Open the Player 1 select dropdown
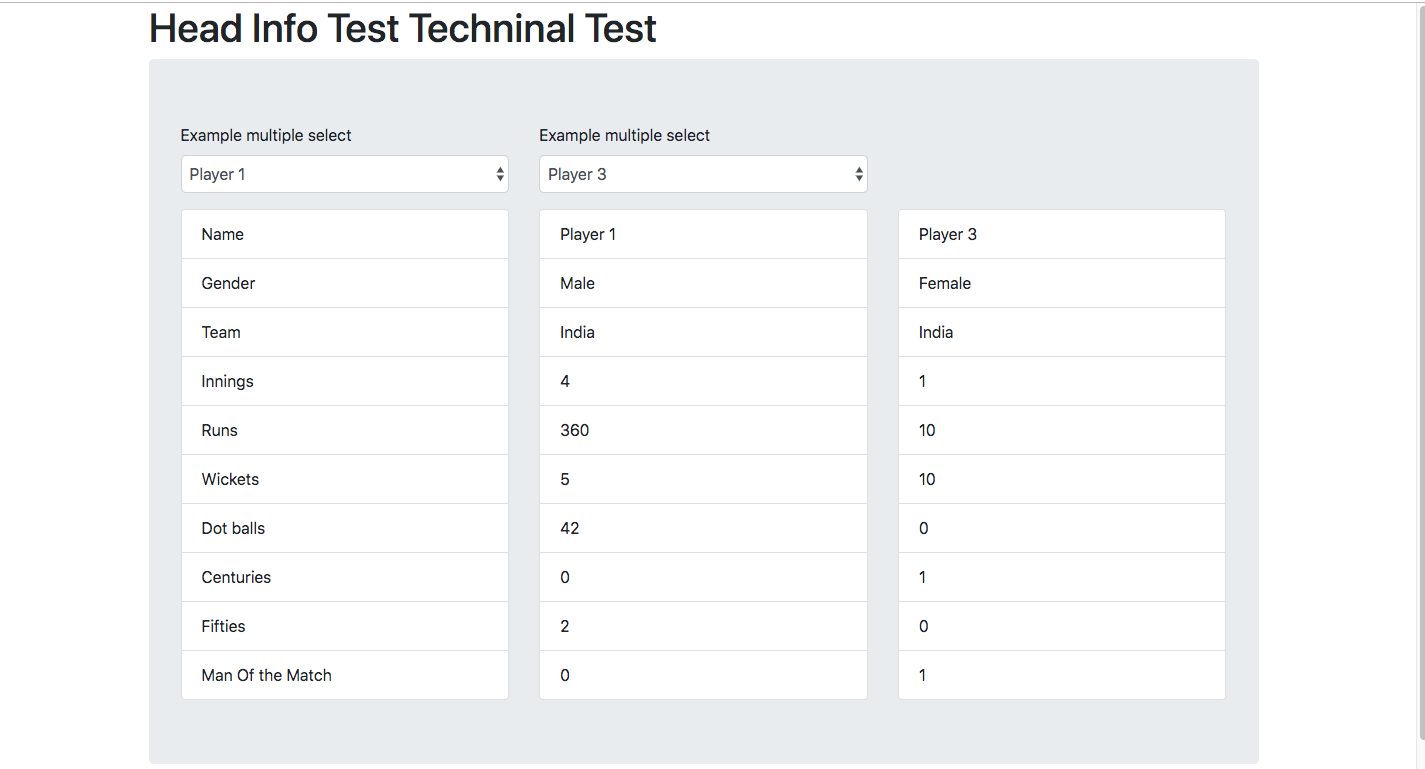The height and width of the screenshot is (769, 1425). pyautogui.click(x=344, y=174)
